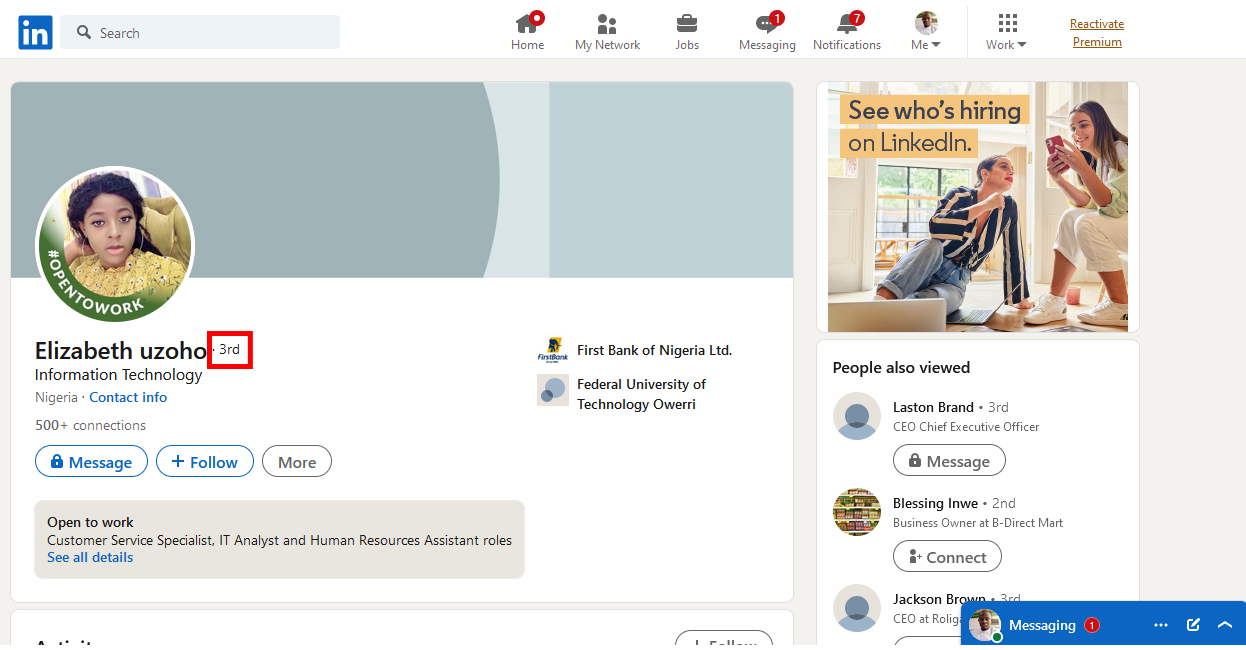Click the Contact info link
The image size is (1246, 650).
click(128, 397)
